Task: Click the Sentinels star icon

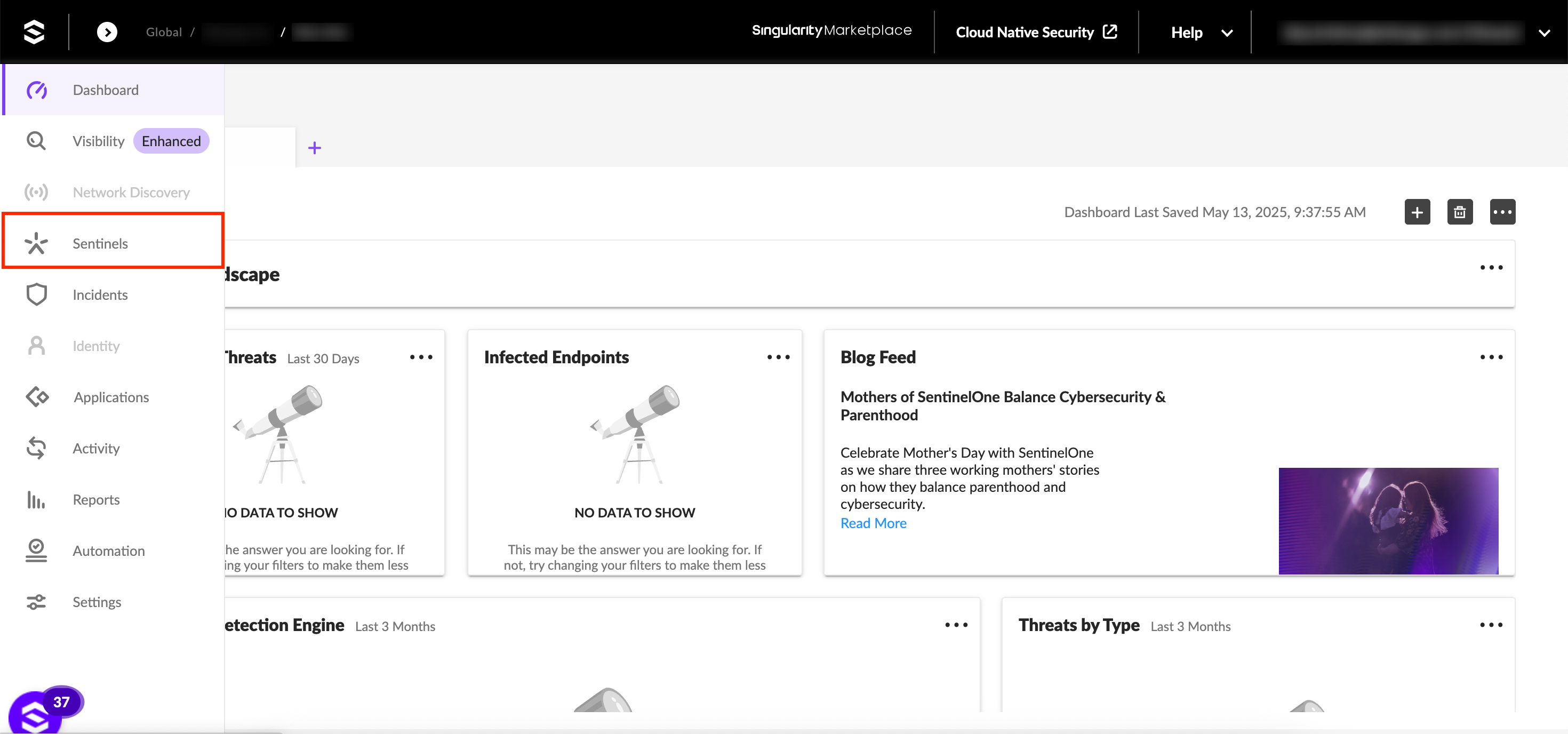Action: point(36,243)
